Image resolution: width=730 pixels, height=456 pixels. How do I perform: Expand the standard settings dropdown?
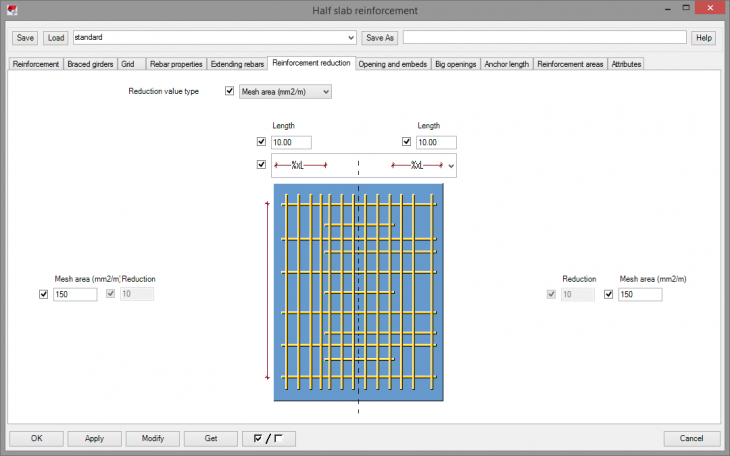350,37
